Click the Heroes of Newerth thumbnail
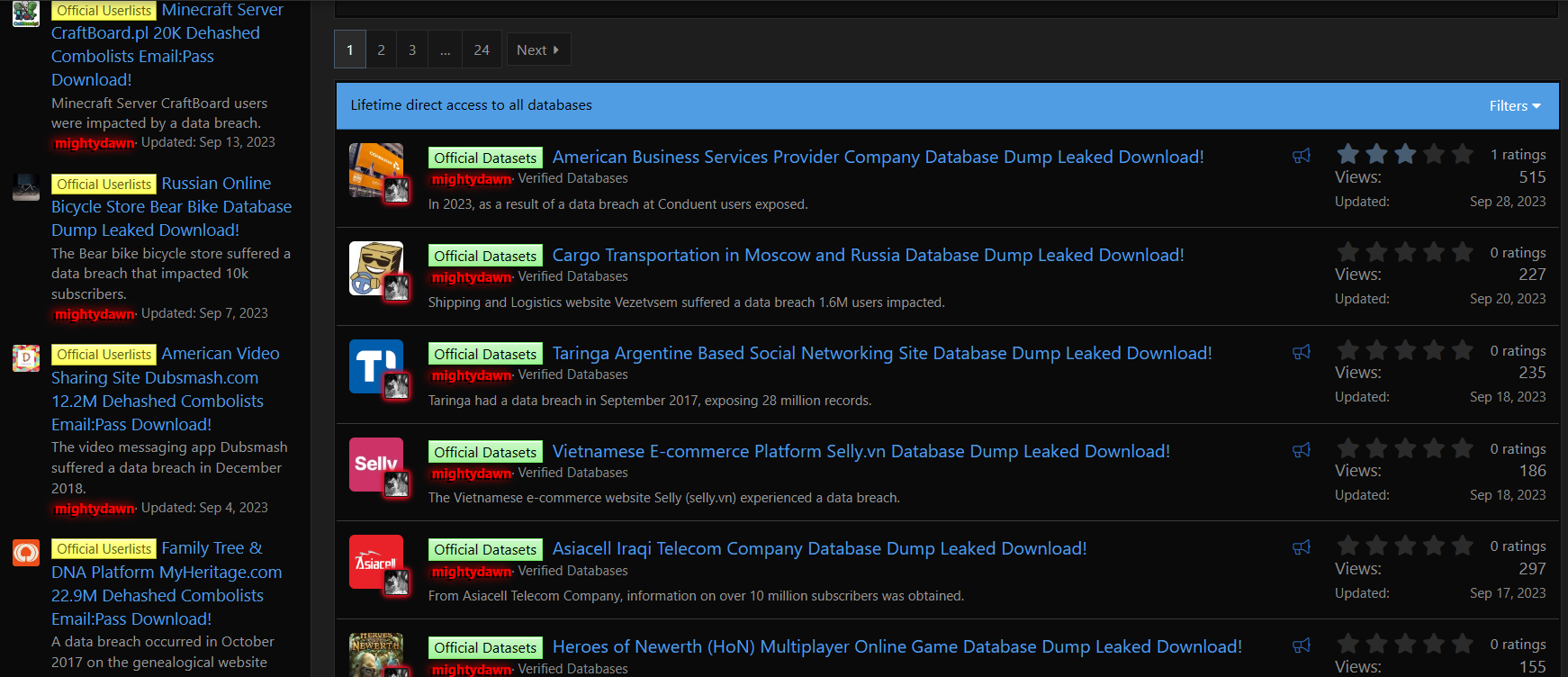Screen dimensions: 1568x677 (376, 654)
